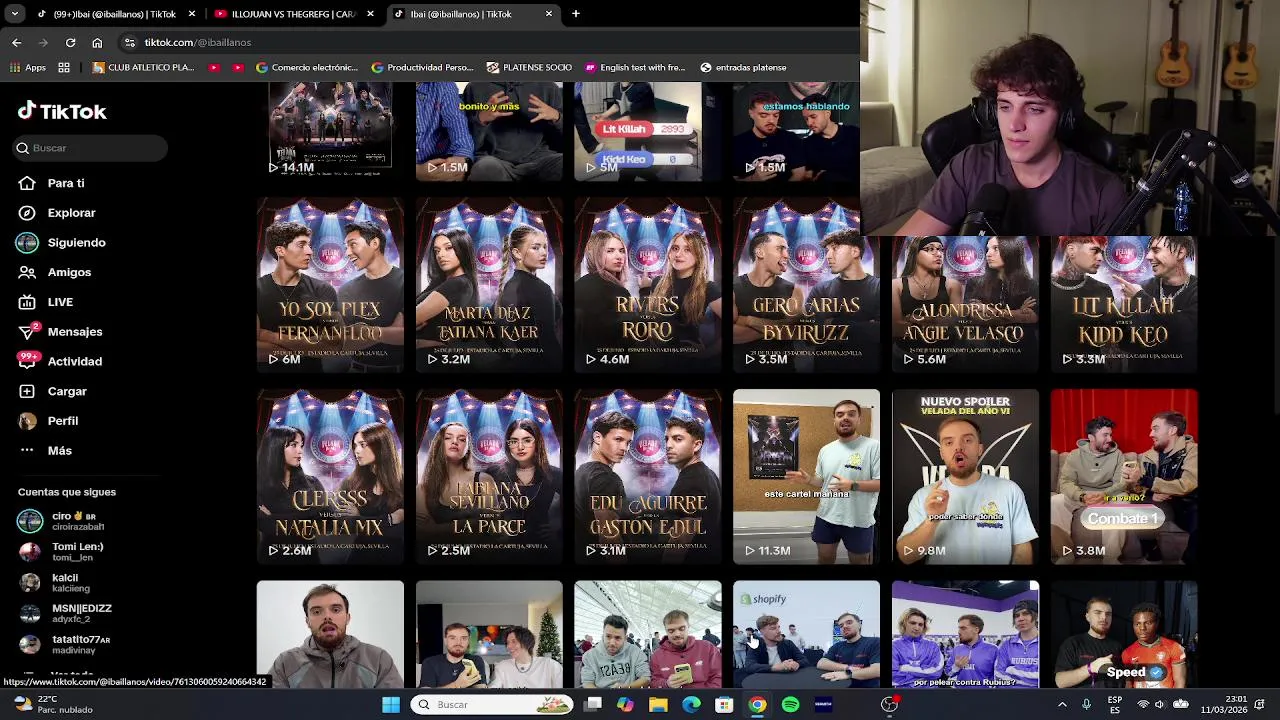This screenshot has height=720, width=1280.
Task: Focus the TikTok Buscar search field
Action: tap(91, 148)
